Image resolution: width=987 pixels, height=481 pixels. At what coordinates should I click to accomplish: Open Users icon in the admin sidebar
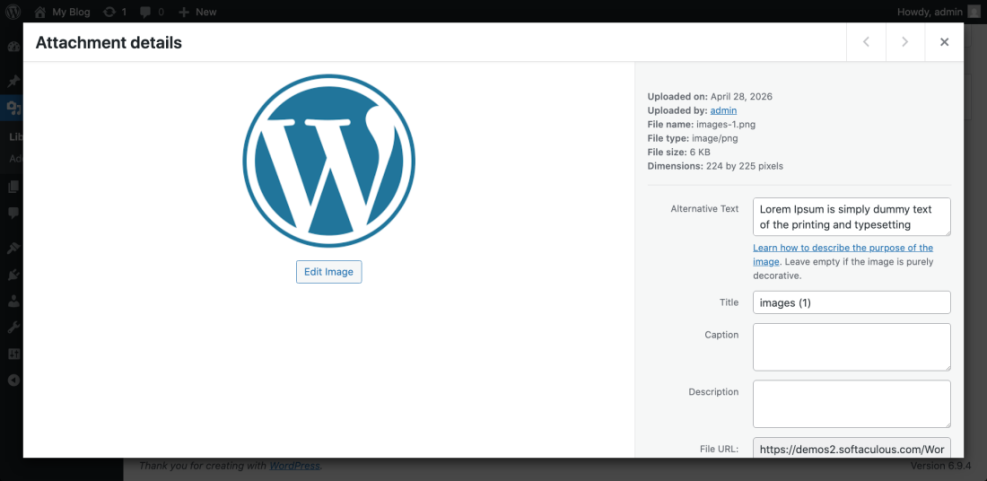pos(13,301)
